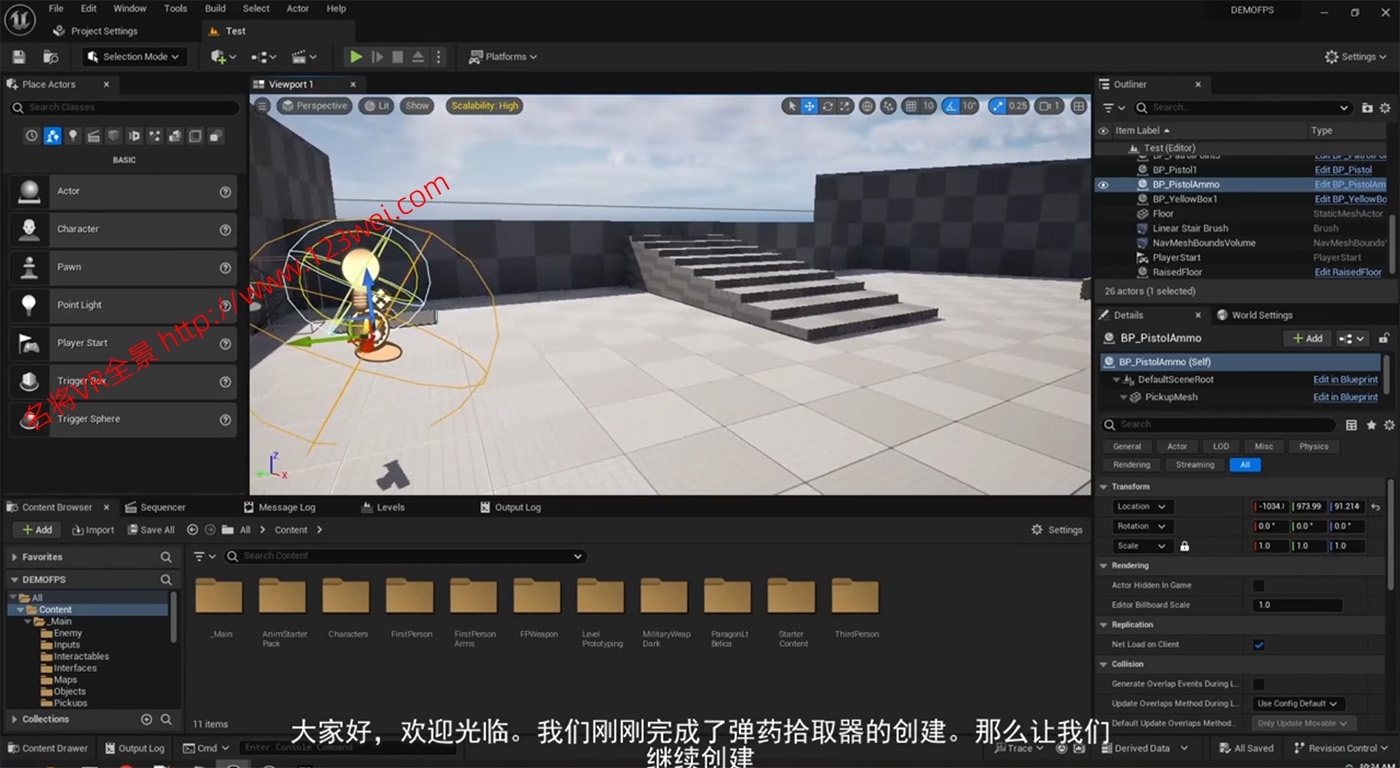Open the Use Config Default dropdown
Viewport: 1400px width, 768px height.
coord(1298,703)
